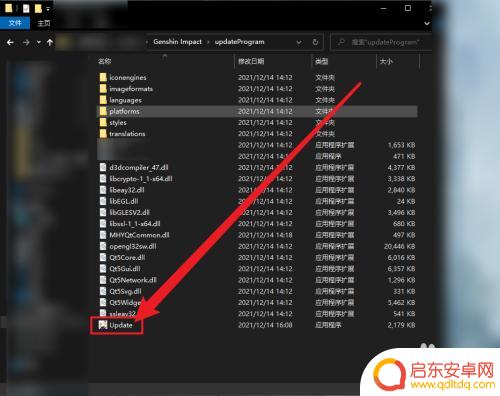Switch to the 主页 ribbon tab
This screenshot has height=396, width=500.
pyautogui.click(x=44, y=23)
